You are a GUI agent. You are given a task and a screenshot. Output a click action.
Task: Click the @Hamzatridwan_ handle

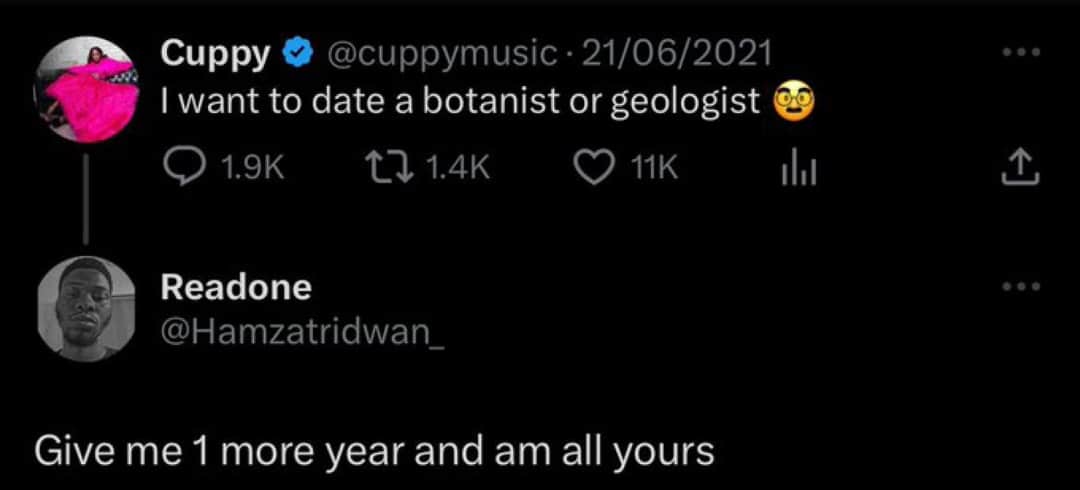pos(302,330)
